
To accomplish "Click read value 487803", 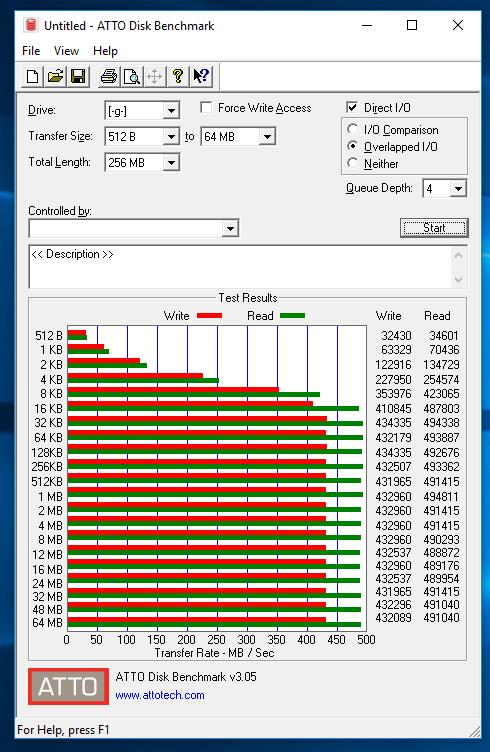I will pyautogui.click(x=441, y=409).
